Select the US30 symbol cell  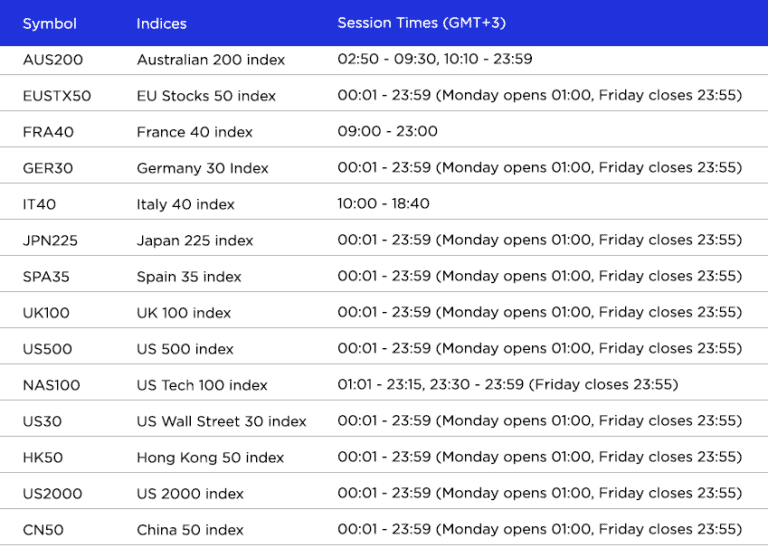click(x=42, y=422)
